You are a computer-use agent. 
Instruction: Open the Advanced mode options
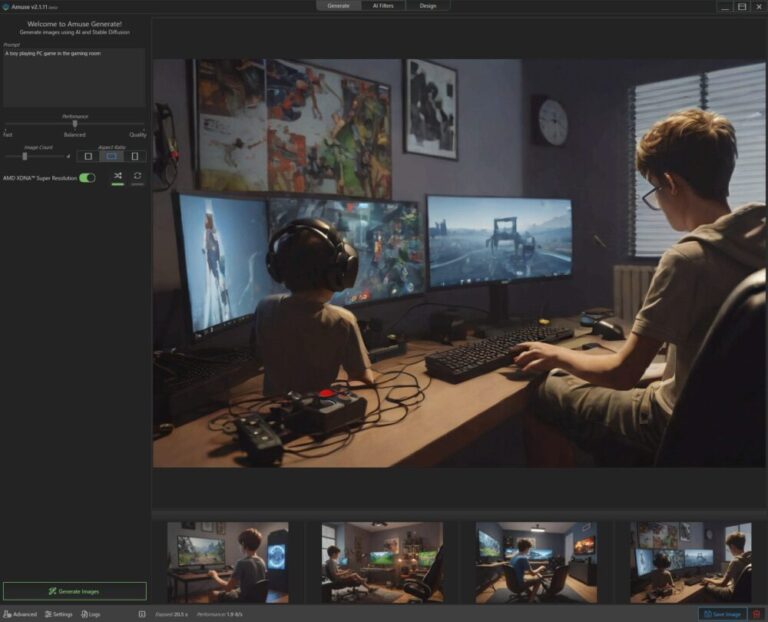[20, 614]
